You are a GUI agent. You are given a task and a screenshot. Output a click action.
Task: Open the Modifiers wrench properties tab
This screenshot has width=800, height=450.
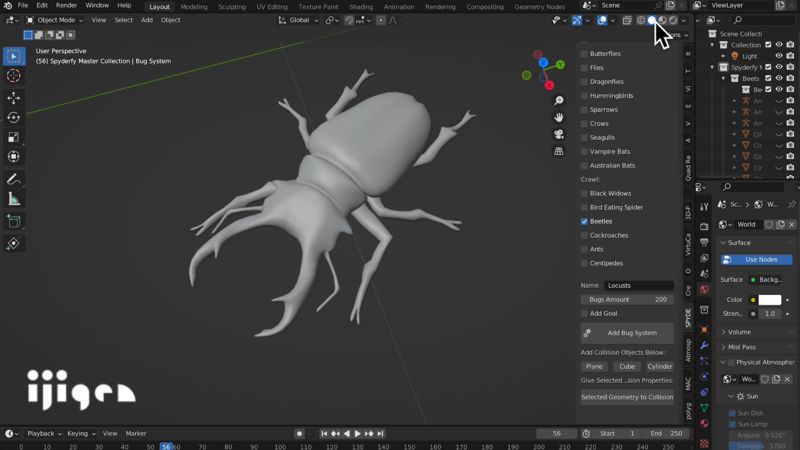pyautogui.click(x=704, y=345)
